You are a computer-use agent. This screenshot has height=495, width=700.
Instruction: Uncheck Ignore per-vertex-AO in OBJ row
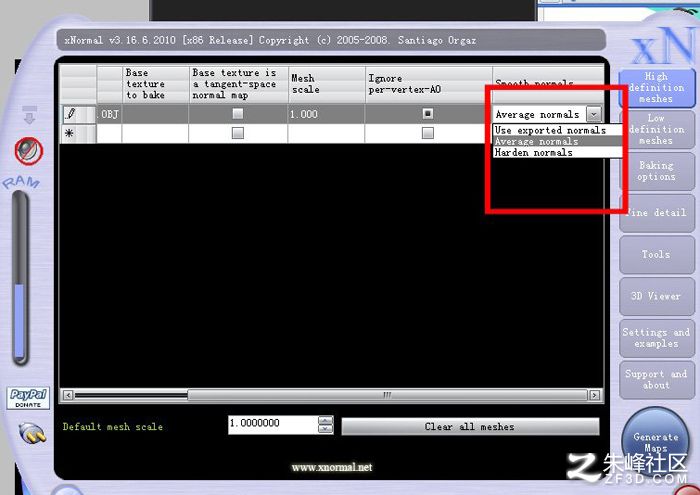[428, 114]
